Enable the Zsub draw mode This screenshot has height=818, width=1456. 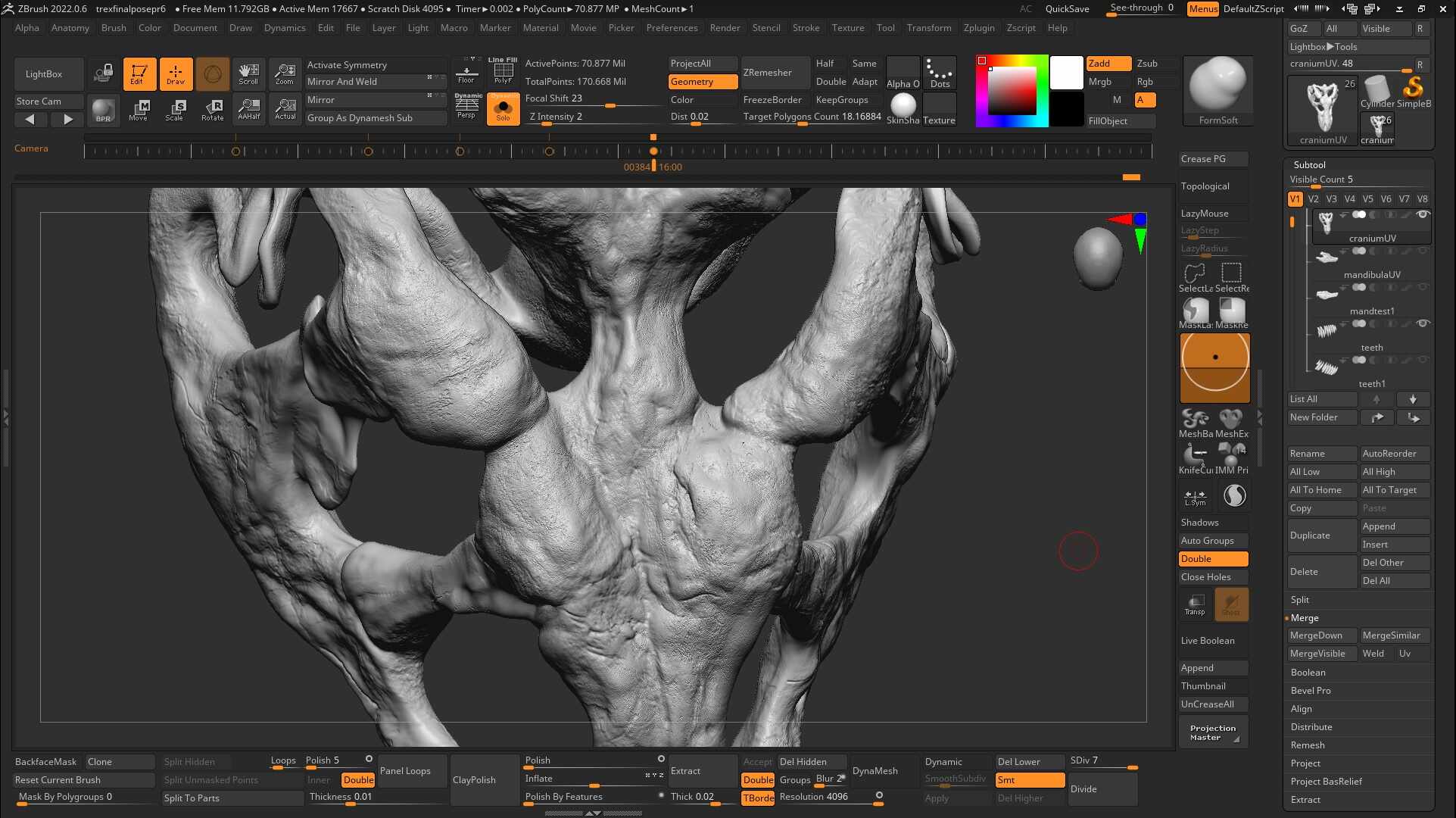coord(1147,64)
